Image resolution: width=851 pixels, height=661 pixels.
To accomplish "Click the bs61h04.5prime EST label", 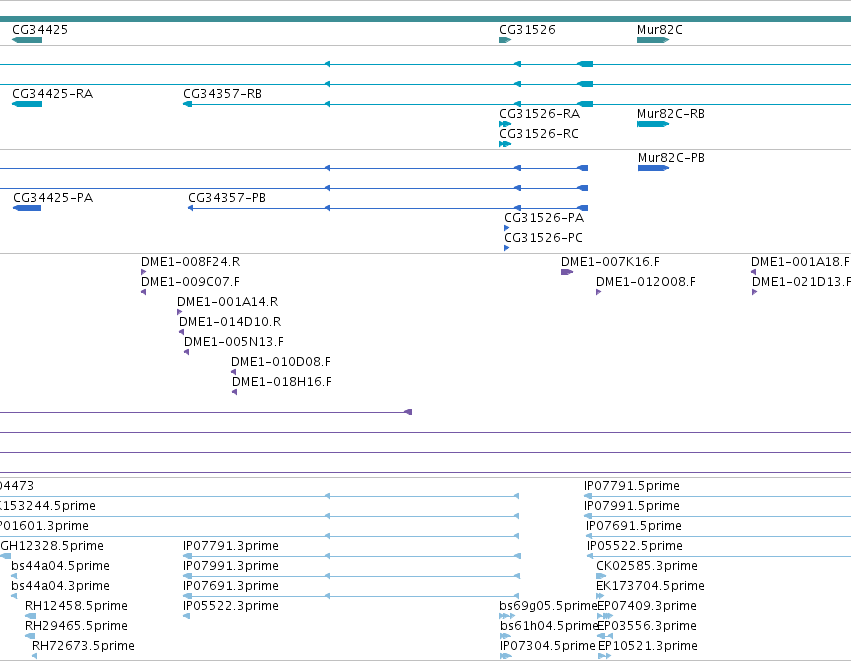I will point(549,627).
